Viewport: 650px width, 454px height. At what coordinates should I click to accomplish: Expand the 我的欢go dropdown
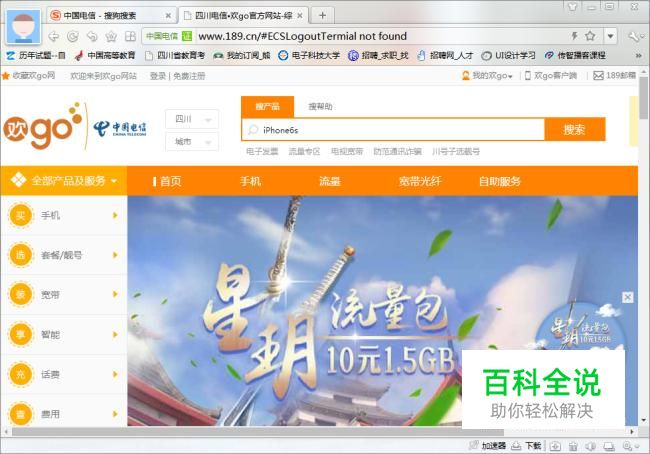(488, 75)
